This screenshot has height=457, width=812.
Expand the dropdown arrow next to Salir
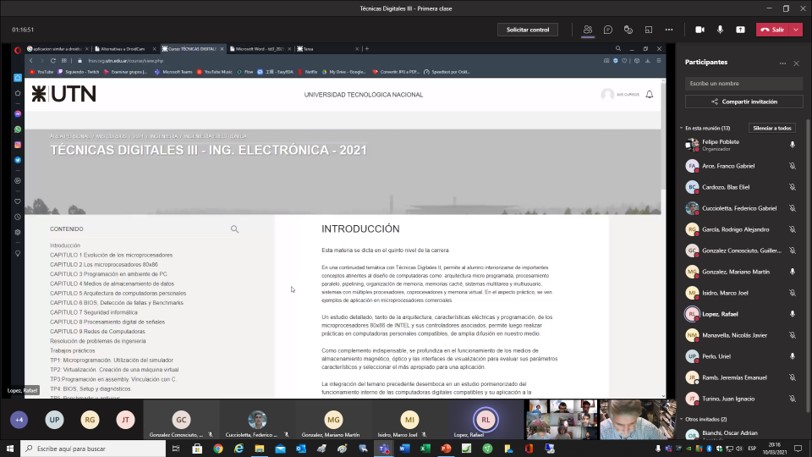[796, 30]
